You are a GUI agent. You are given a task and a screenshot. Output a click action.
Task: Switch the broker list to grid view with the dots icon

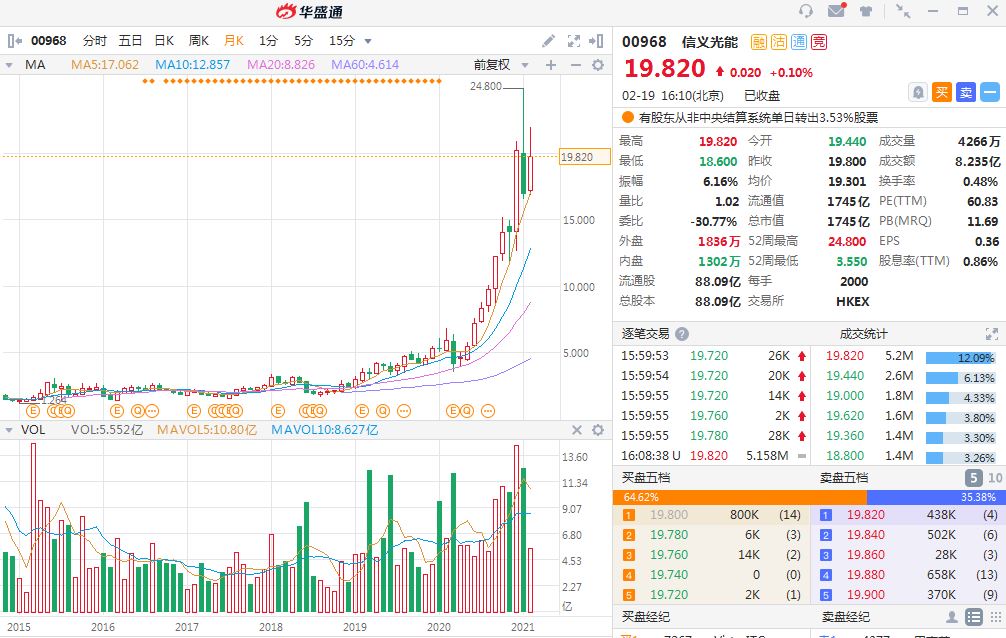tap(996, 617)
